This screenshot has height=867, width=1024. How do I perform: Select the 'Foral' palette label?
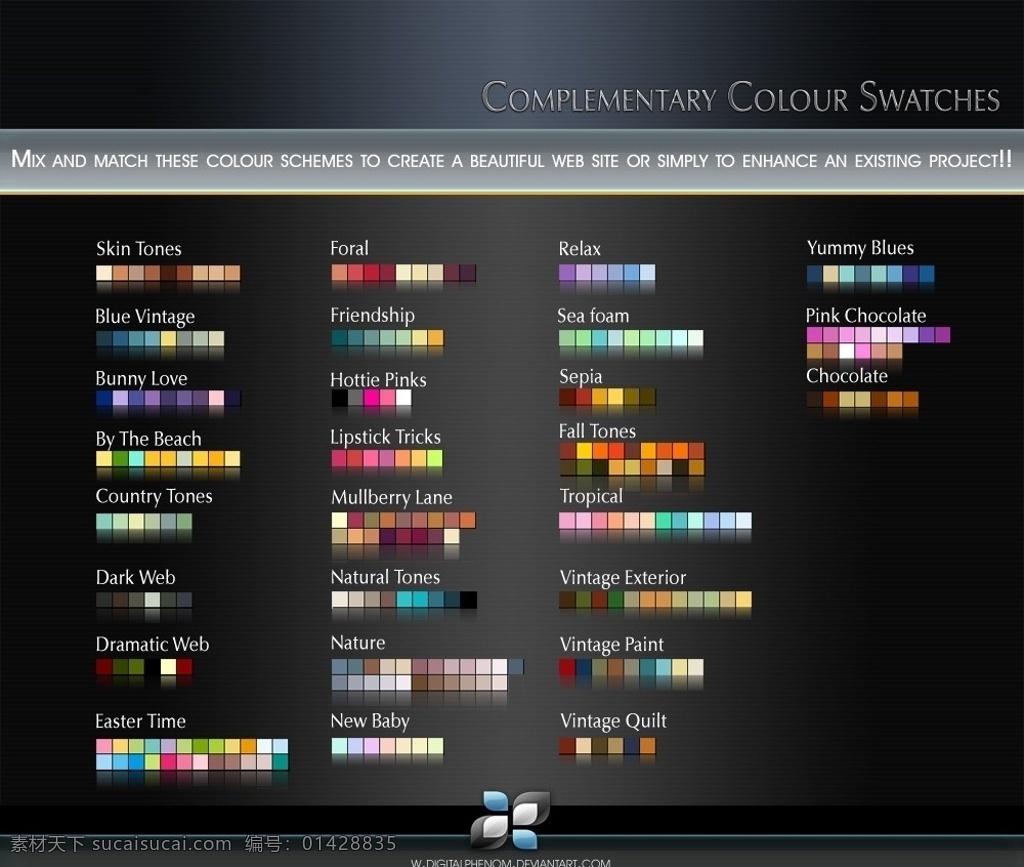pos(349,248)
